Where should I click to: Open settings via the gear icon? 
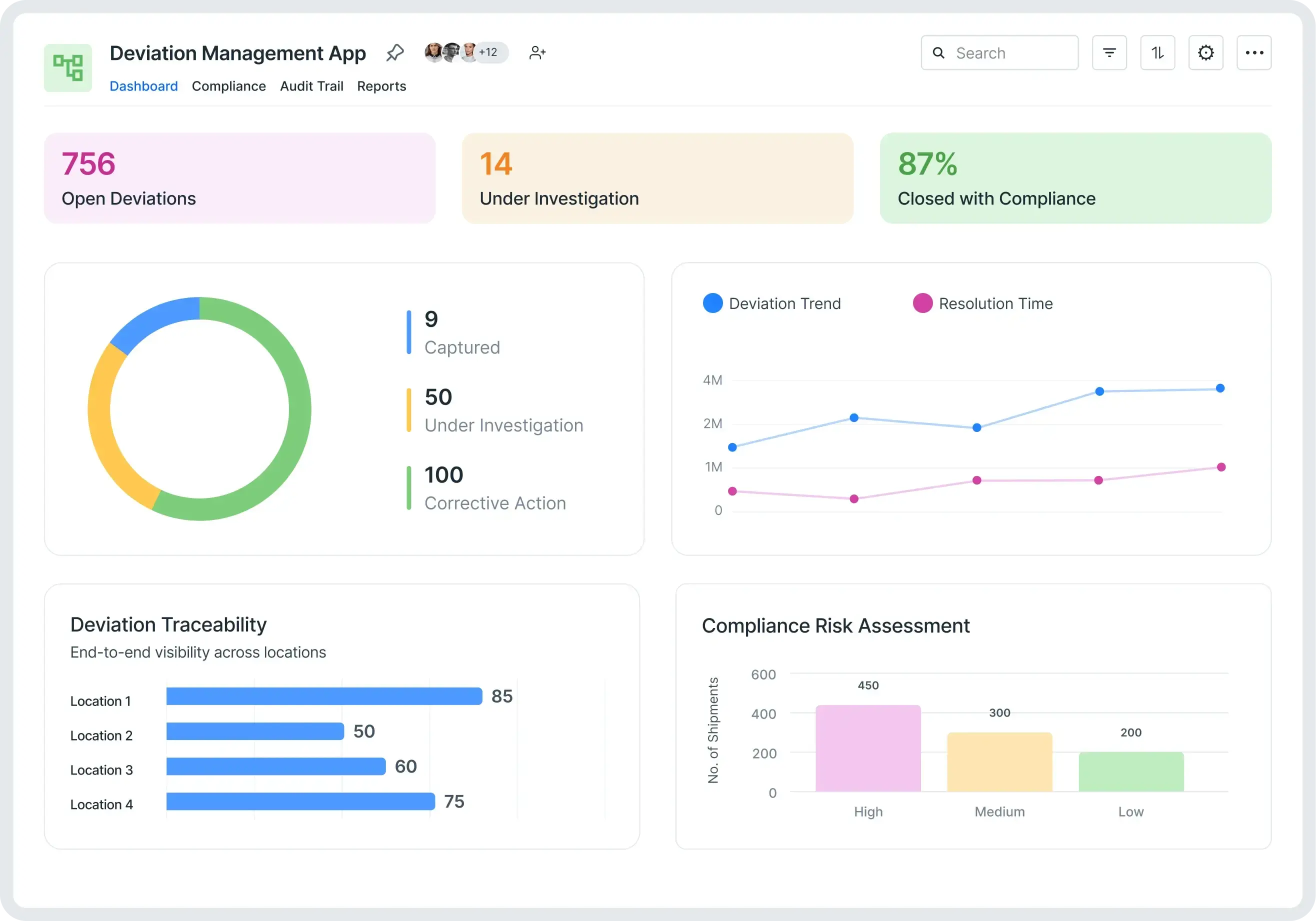(x=1205, y=52)
